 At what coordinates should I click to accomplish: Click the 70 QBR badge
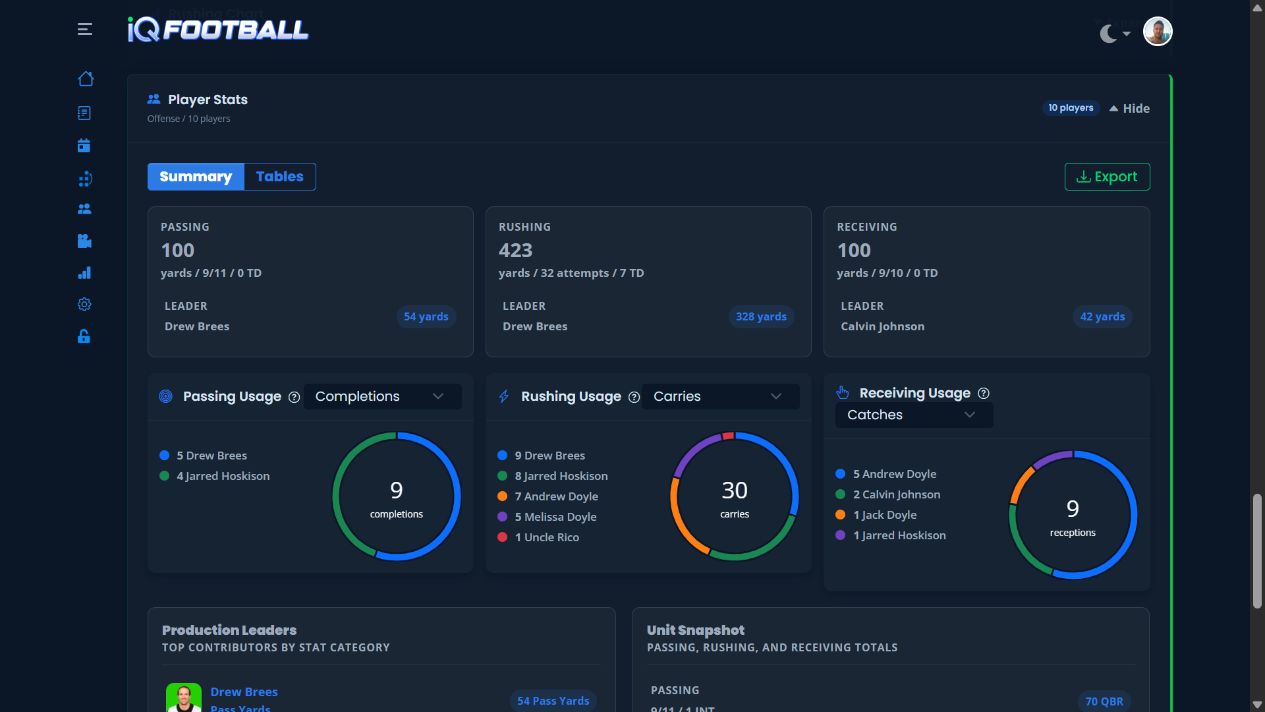tap(1105, 701)
